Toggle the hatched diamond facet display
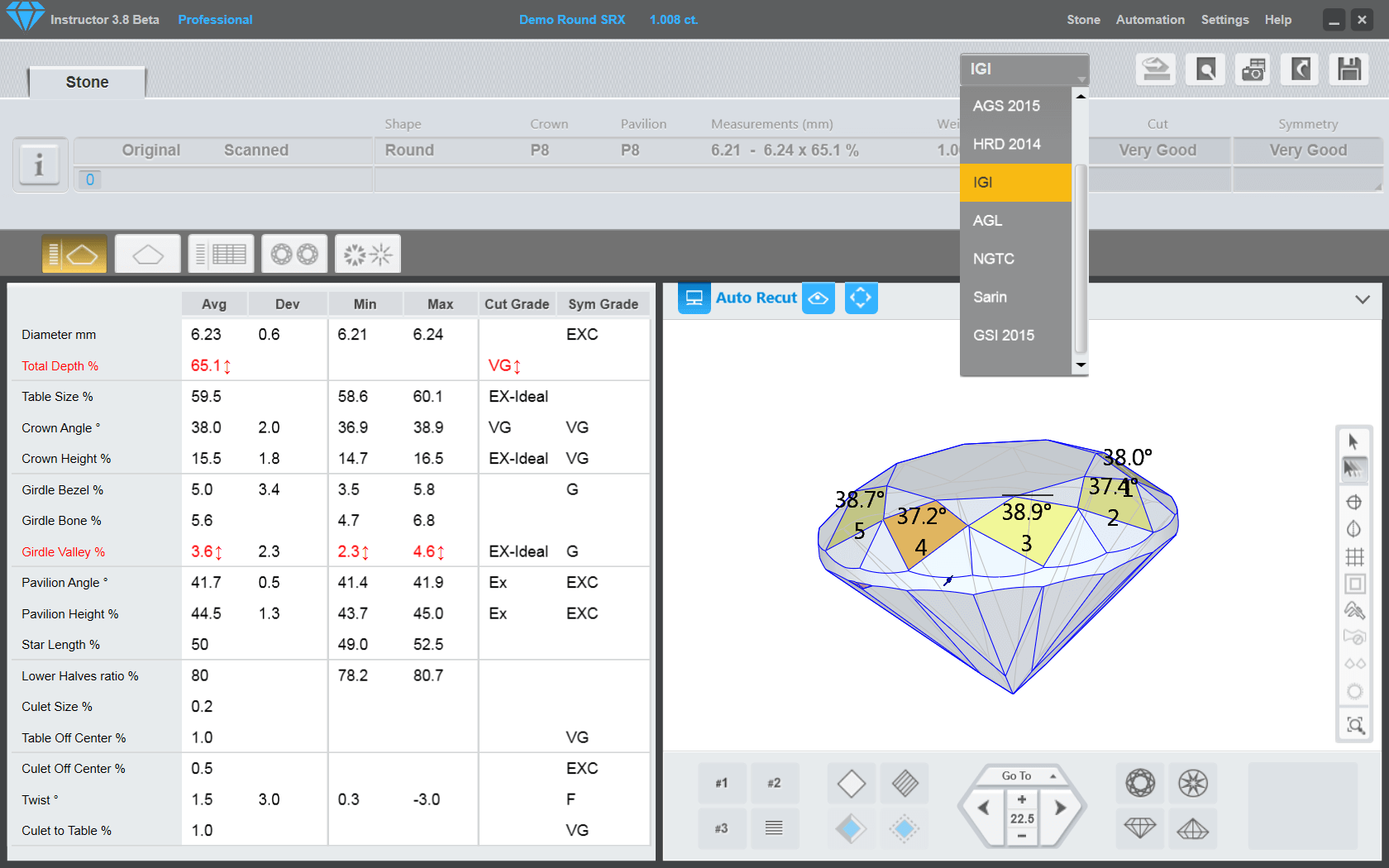This screenshot has height=868, width=1389. pyautogui.click(x=905, y=783)
